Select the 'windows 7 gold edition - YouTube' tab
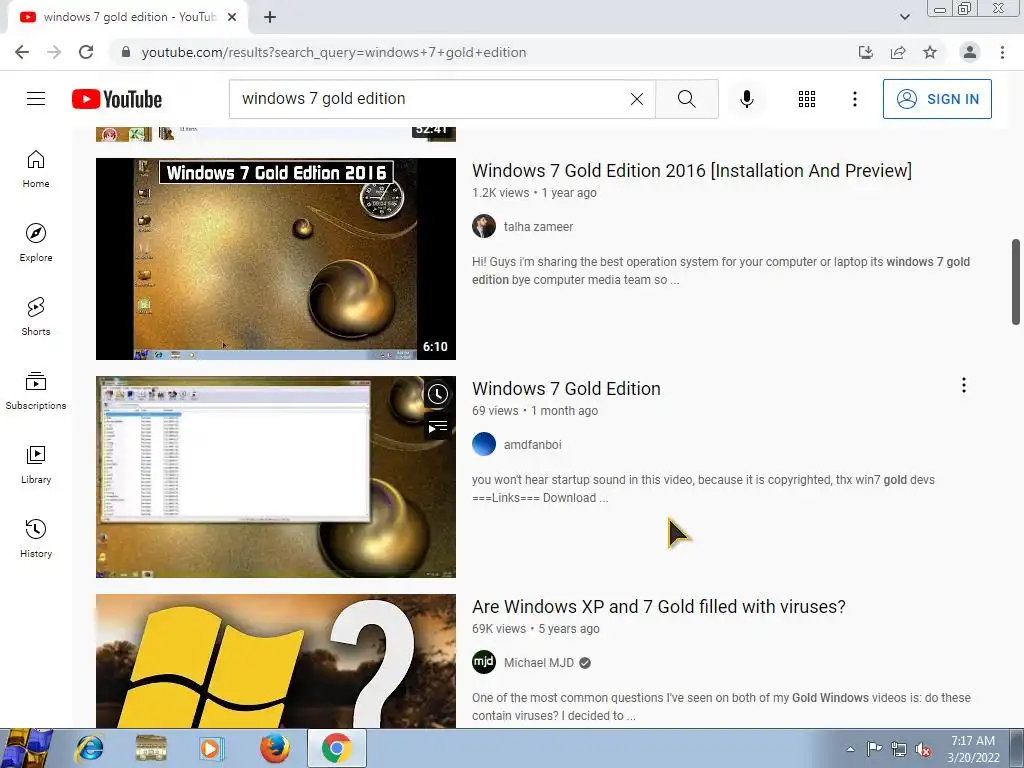Screen dimensions: 1024x768 click(x=127, y=18)
